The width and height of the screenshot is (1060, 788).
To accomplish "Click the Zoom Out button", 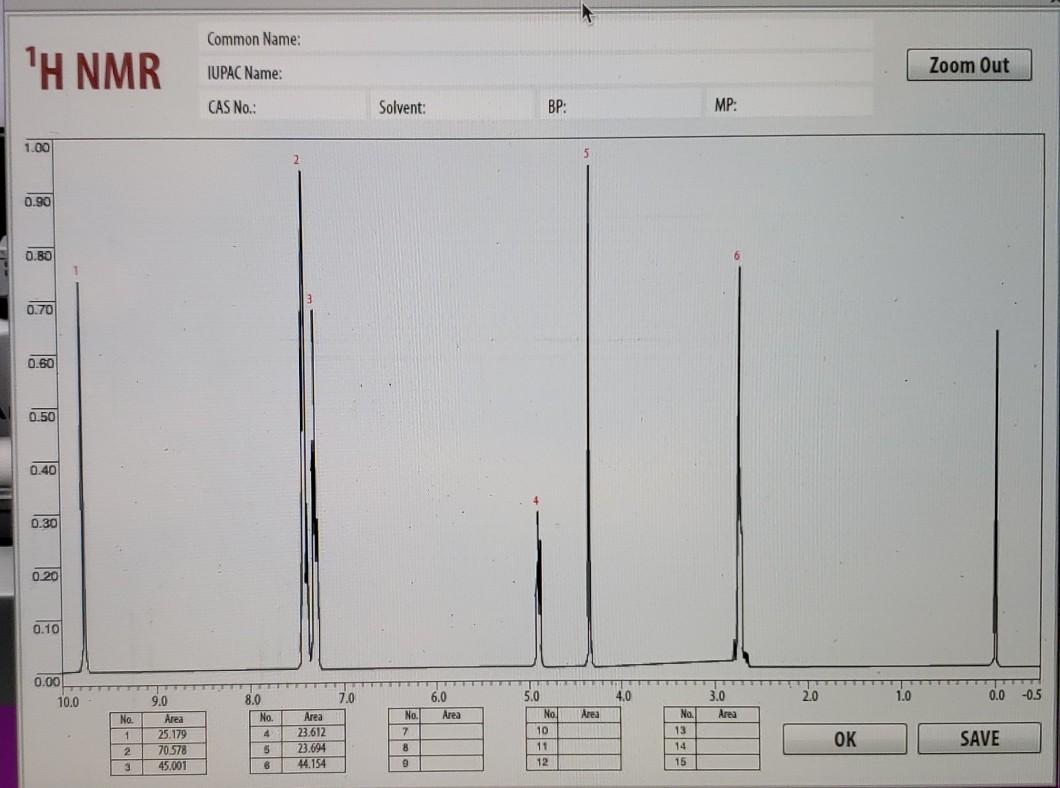I will 967,65.
